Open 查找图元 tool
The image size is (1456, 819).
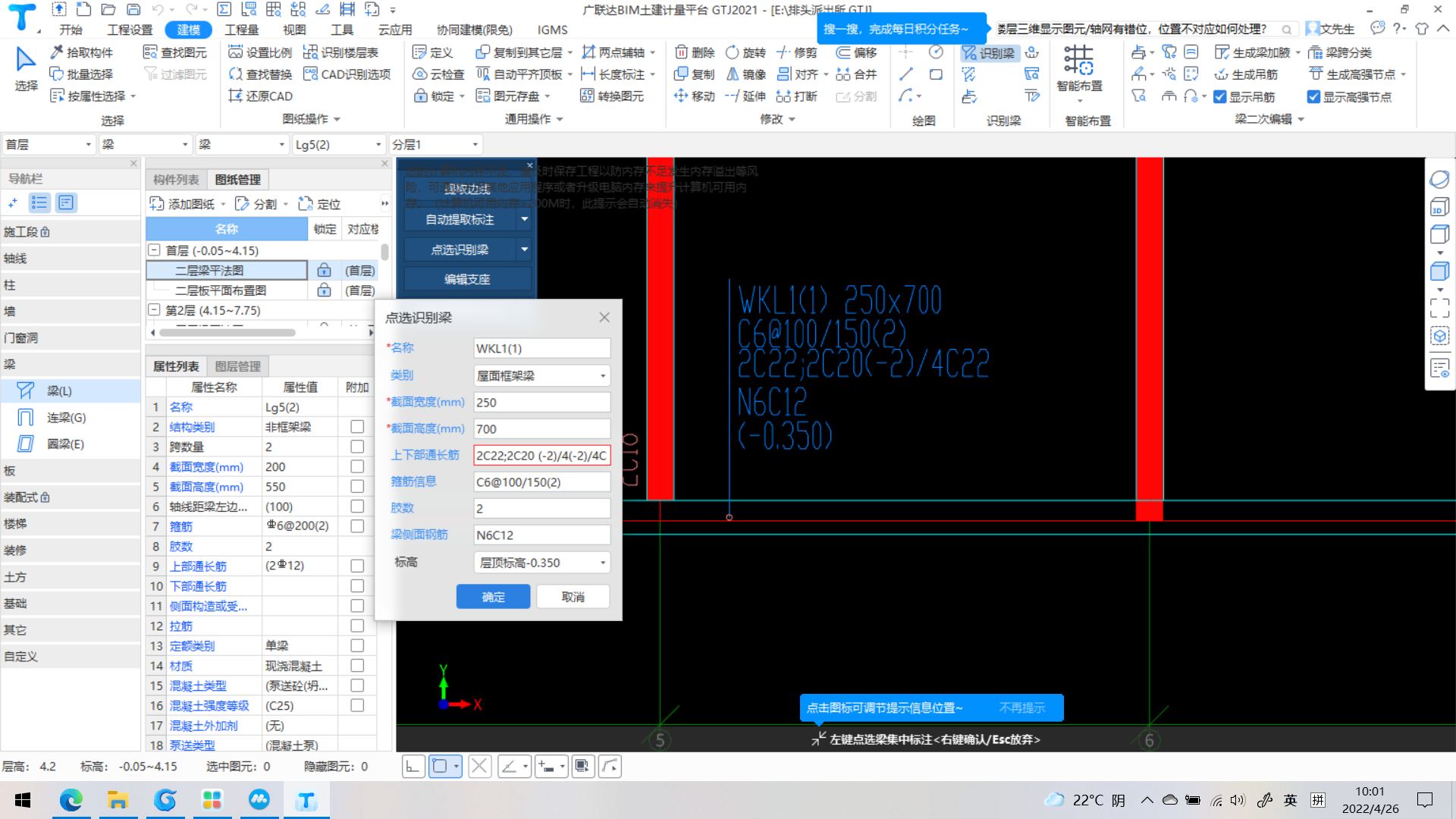(175, 52)
